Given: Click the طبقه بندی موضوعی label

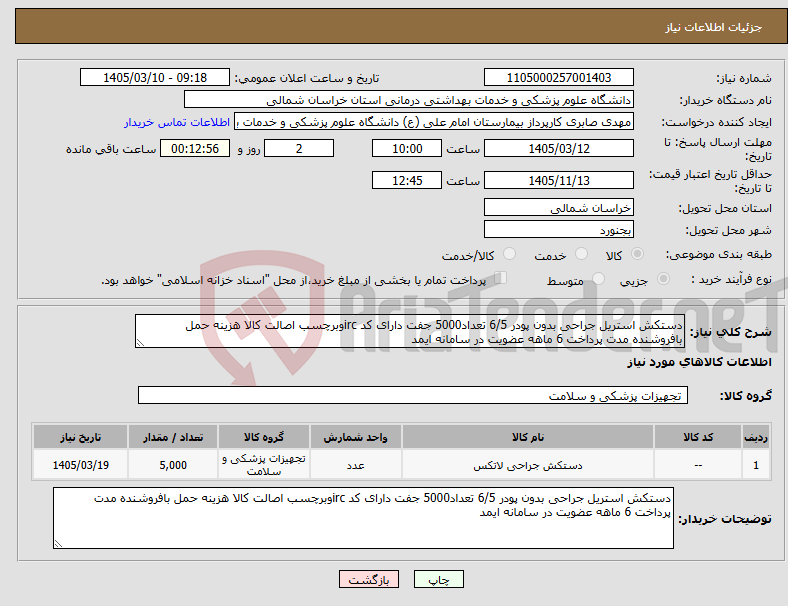Looking at the screenshot, I should [x=719, y=254].
